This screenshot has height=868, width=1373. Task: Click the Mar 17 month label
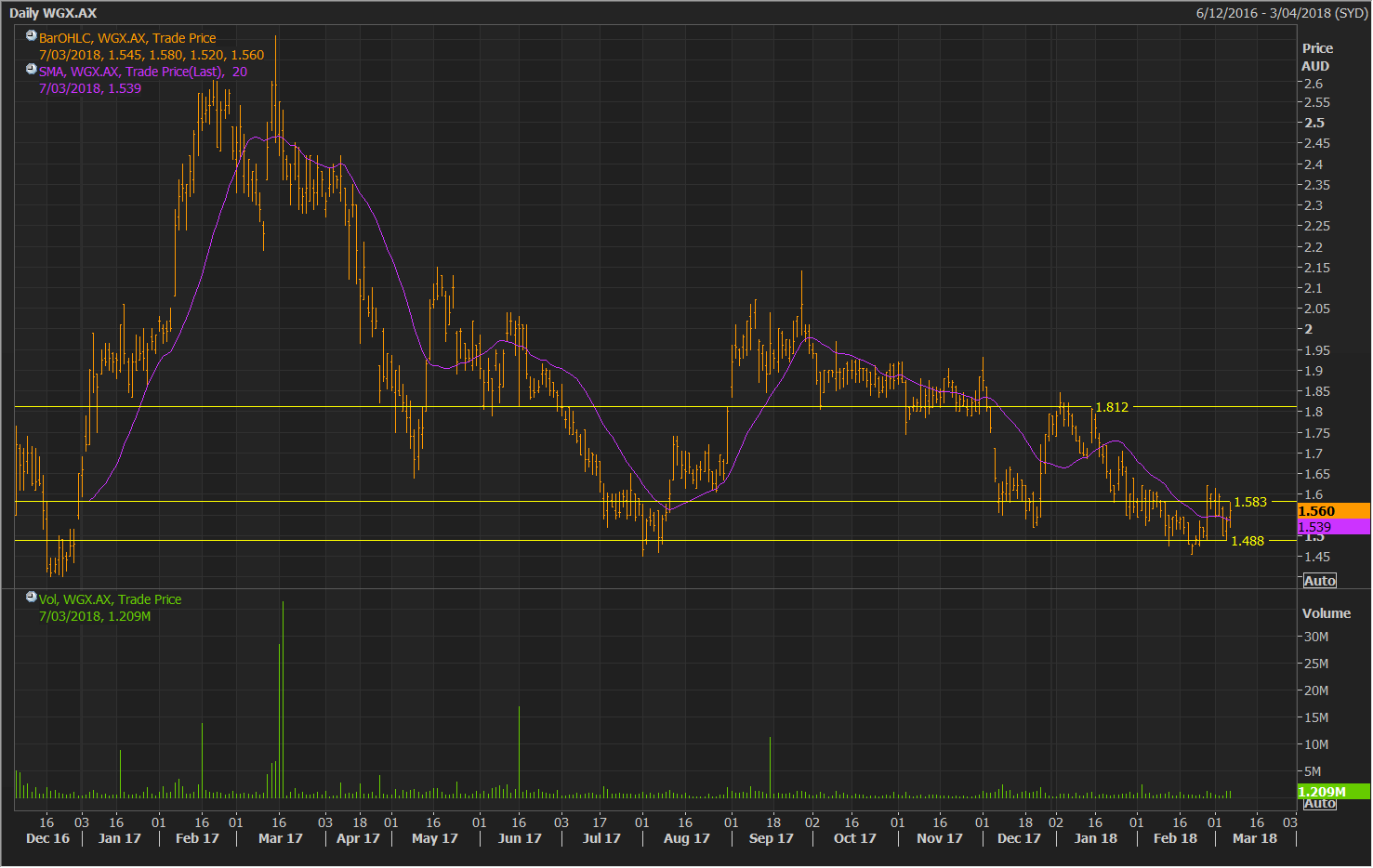tap(280, 838)
